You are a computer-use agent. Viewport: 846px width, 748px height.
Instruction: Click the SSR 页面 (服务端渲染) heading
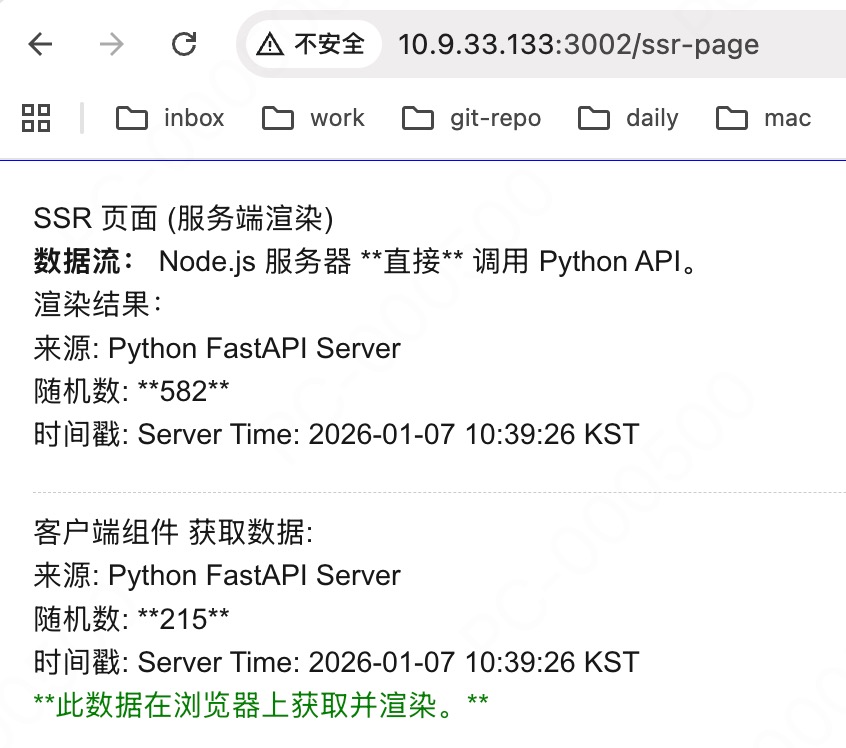tap(183, 219)
